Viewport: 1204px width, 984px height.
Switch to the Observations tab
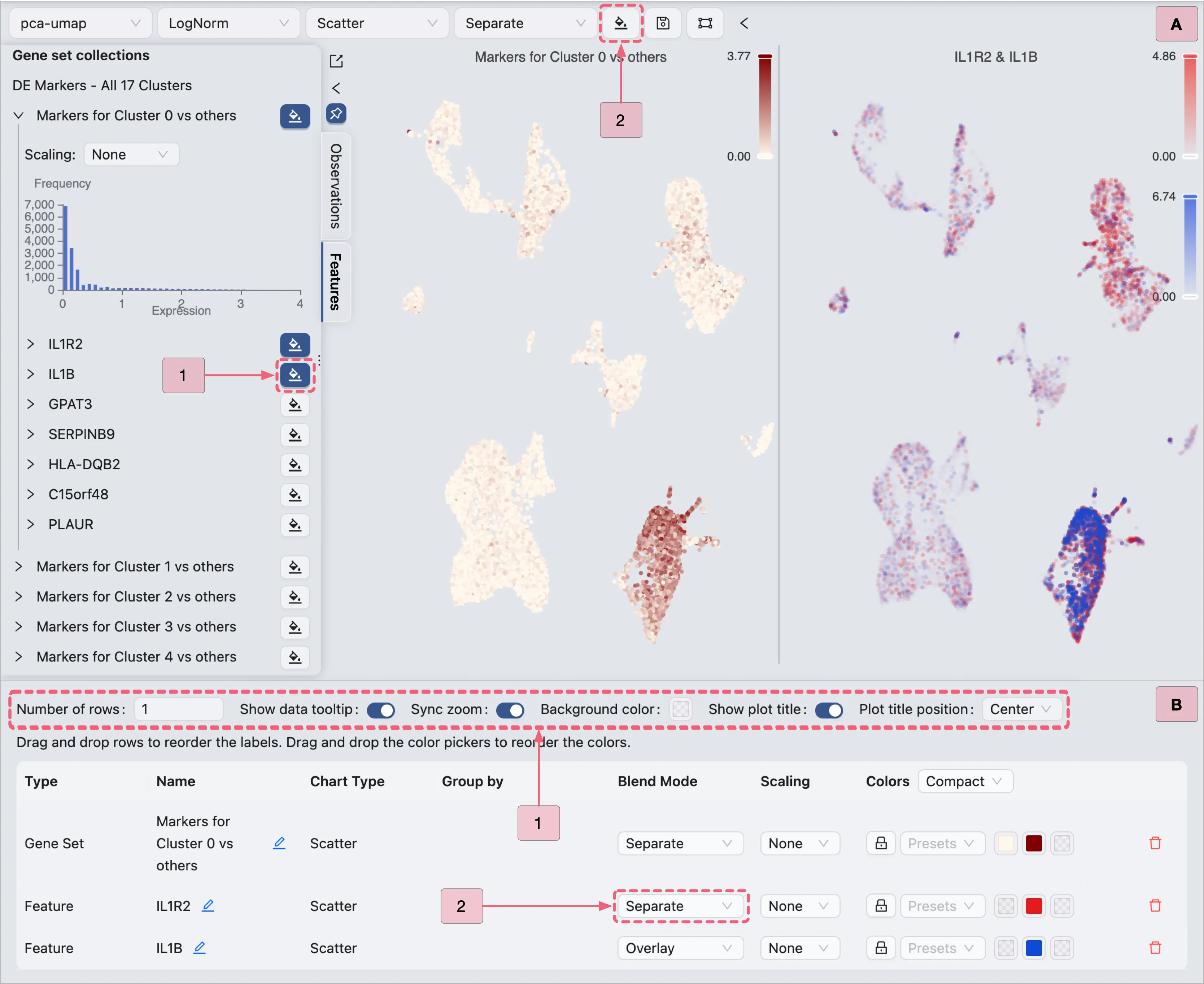tap(336, 186)
